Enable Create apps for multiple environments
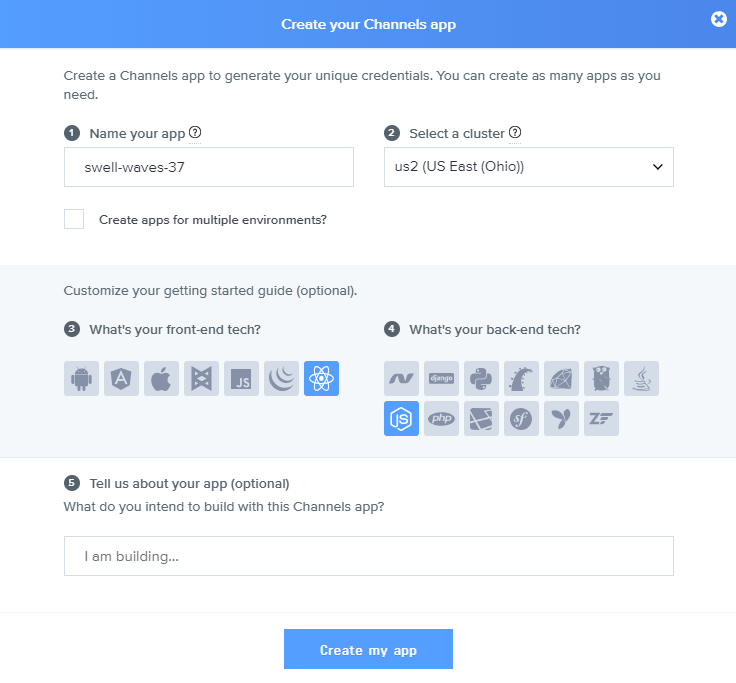 click(x=74, y=219)
